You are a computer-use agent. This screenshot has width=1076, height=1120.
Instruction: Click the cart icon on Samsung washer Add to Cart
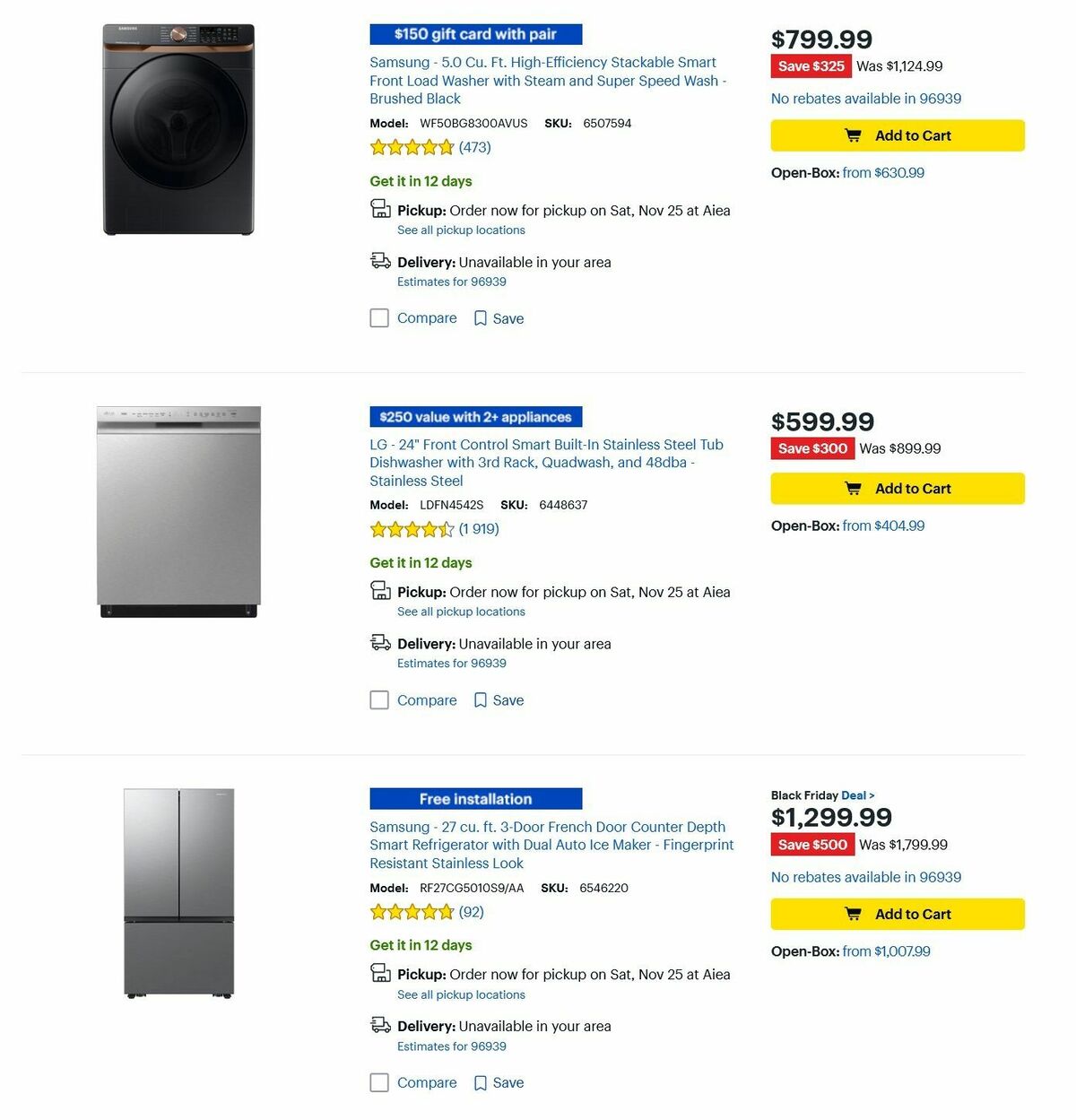tap(854, 135)
